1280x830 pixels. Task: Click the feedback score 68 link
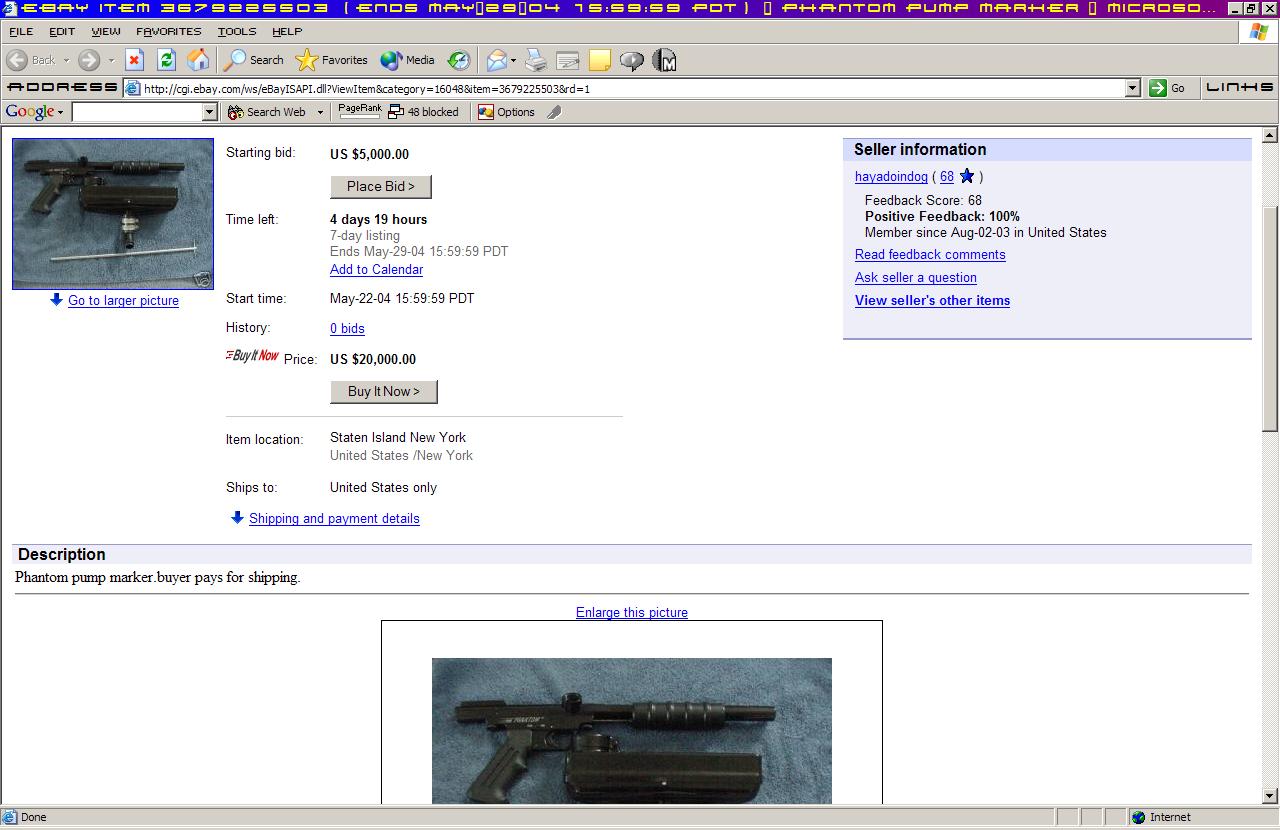947,176
